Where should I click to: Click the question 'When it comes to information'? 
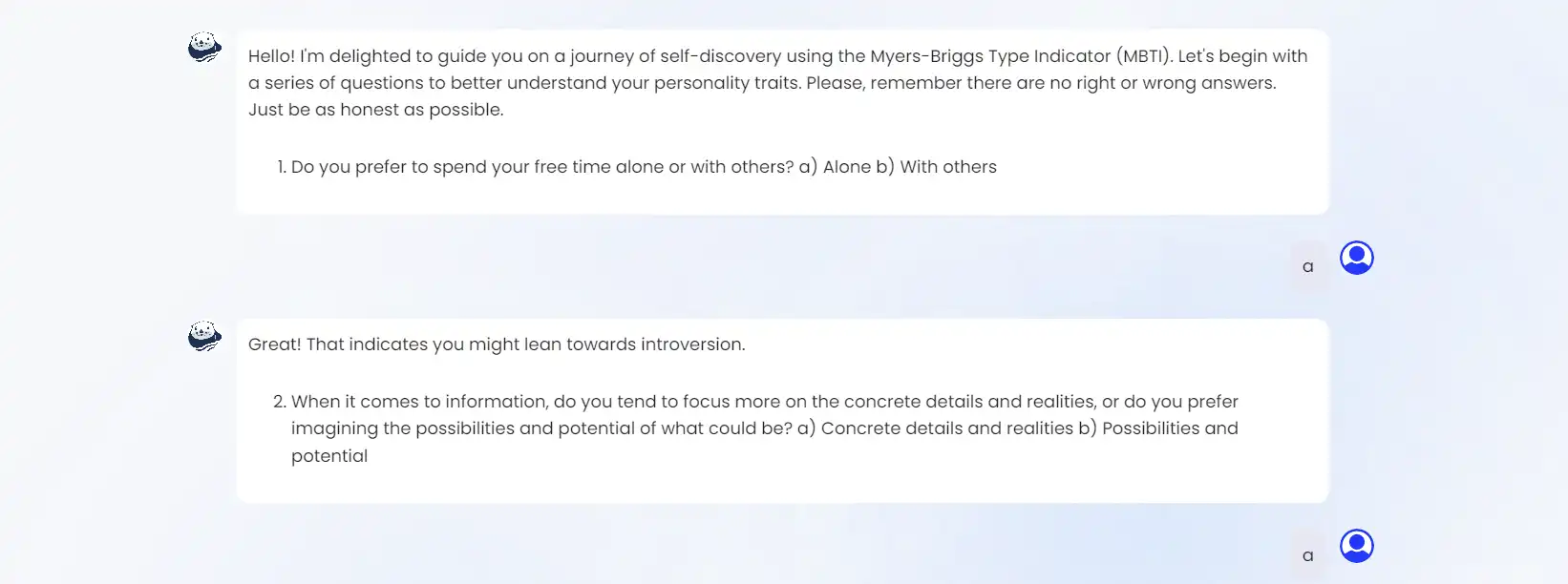(x=764, y=415)
